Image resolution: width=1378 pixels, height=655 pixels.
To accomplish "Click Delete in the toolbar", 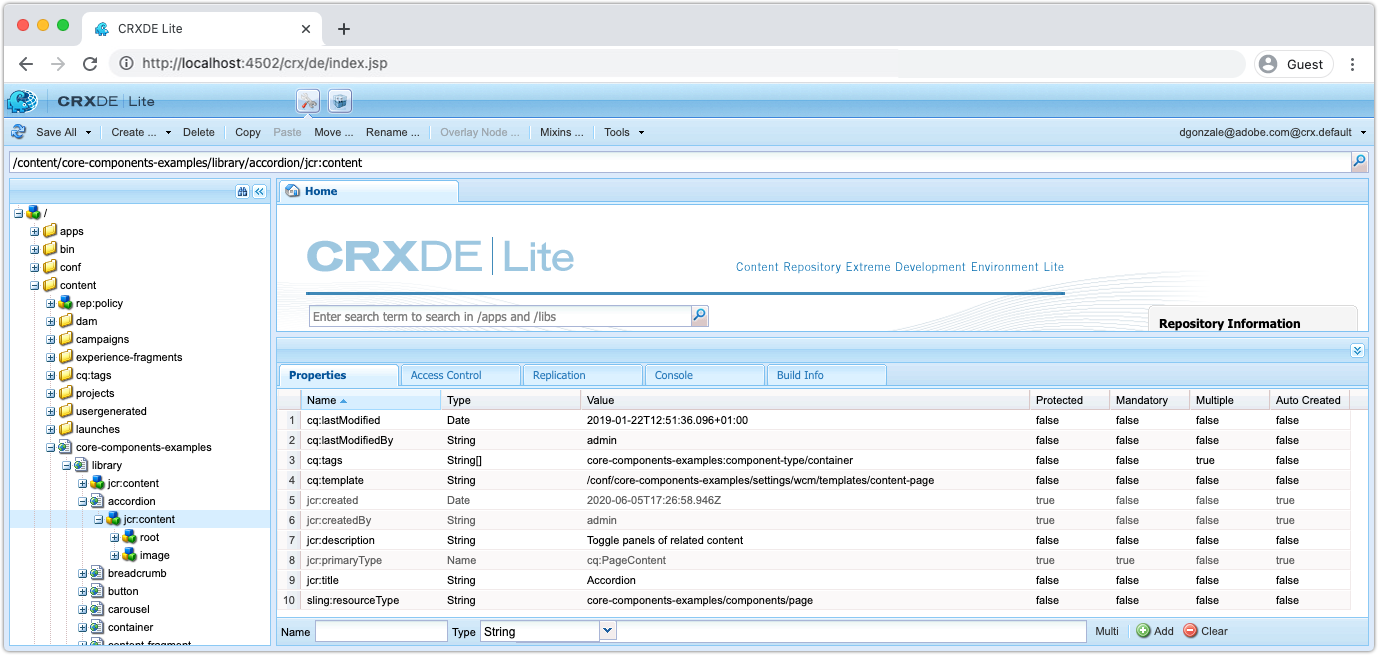I will (199, 132).
